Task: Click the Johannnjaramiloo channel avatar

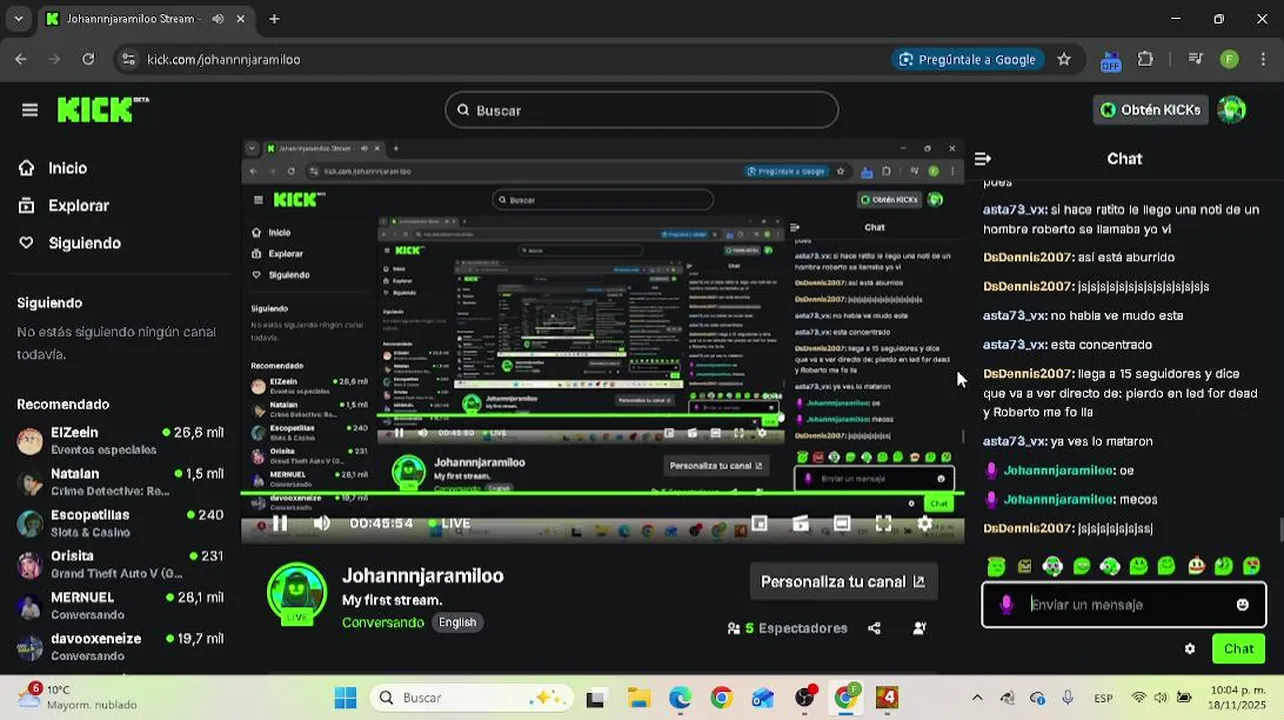Action: click(297, 594)
